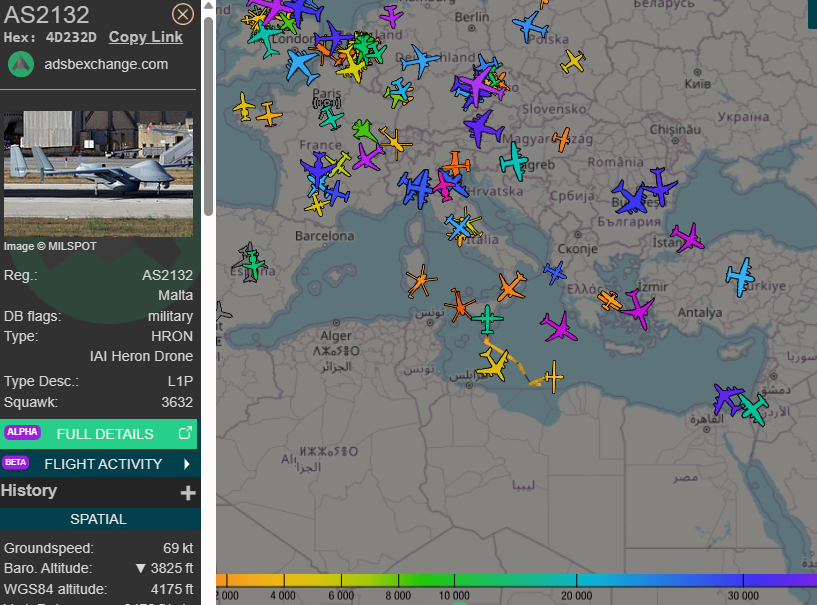The width and height of the screenshot is (817, 605).
Task: Select the magenta aircraft southwest of Greece
Action: (x=559, y=327)
